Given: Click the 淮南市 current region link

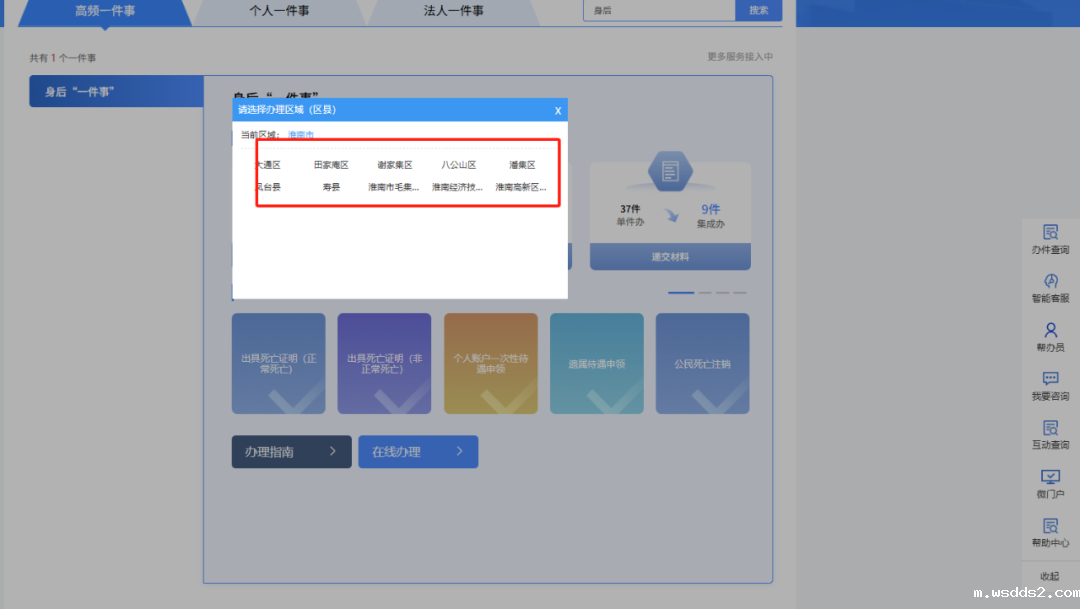Looking at the screenshot, I should point(300,134).
